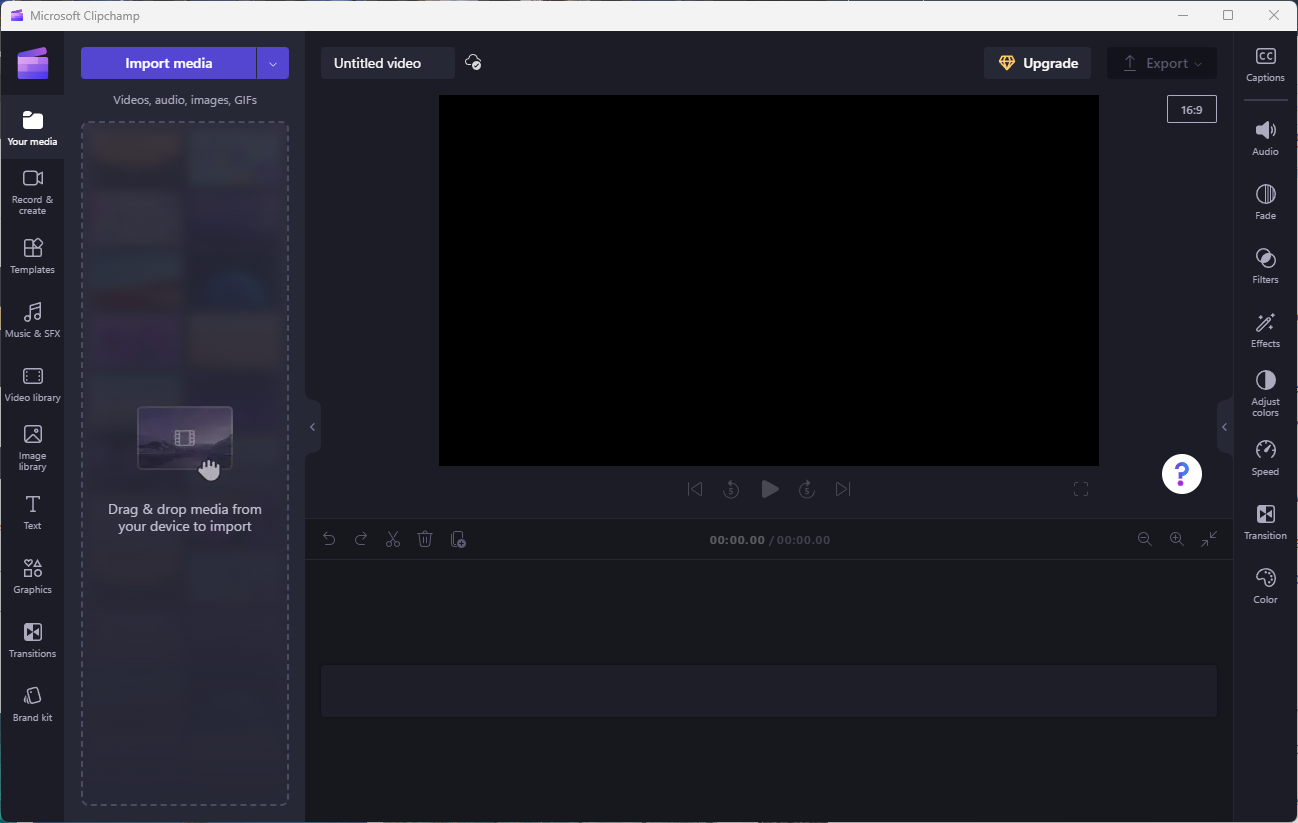Image resolution: width=1298 pixels, height=823 pixels.
Task: Open the Graphics panel
Action: click(32, 576)
